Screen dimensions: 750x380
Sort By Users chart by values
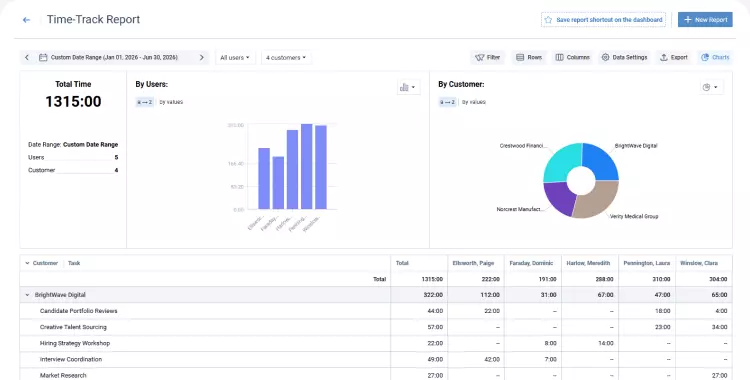pos(171,102)
